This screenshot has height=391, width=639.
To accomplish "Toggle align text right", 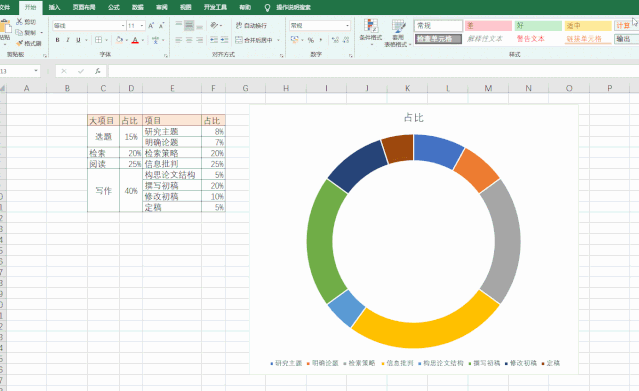I will [199, 40].
